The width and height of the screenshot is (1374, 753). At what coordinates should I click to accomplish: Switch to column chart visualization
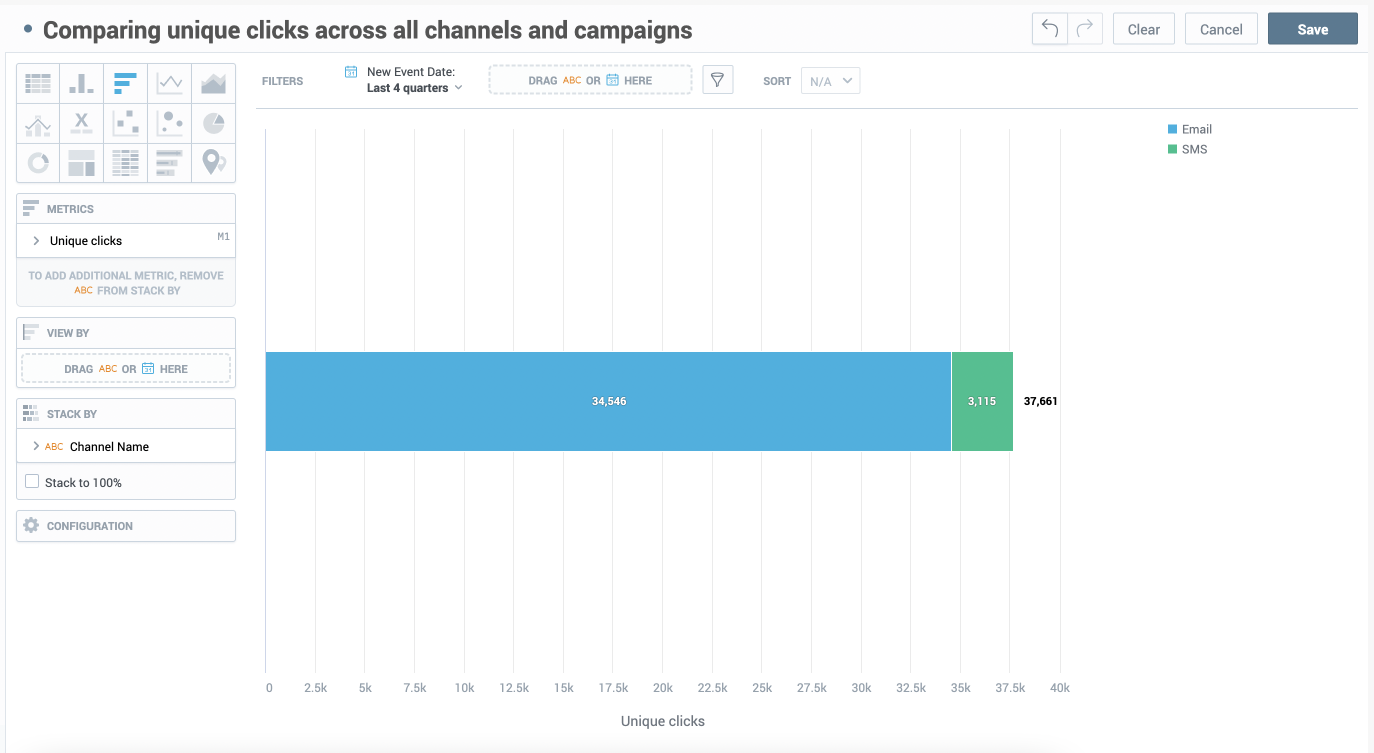coord(82,84)
